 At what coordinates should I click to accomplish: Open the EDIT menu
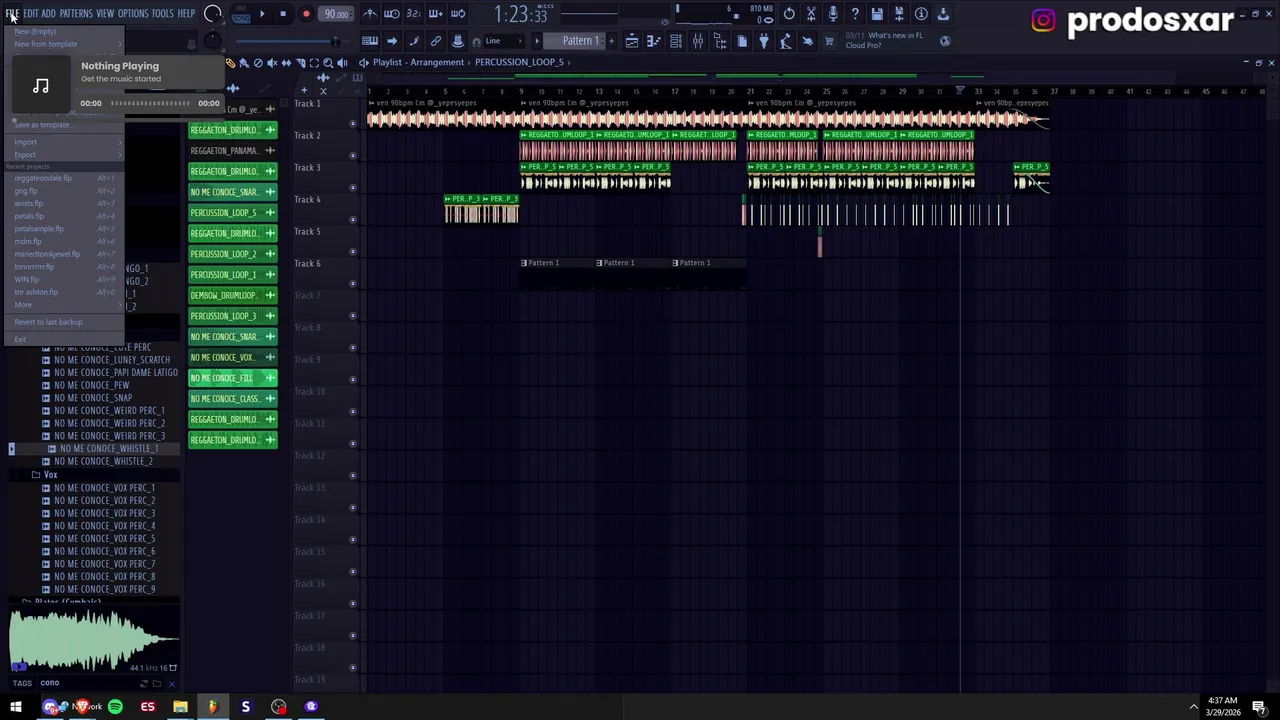point(31,14)
